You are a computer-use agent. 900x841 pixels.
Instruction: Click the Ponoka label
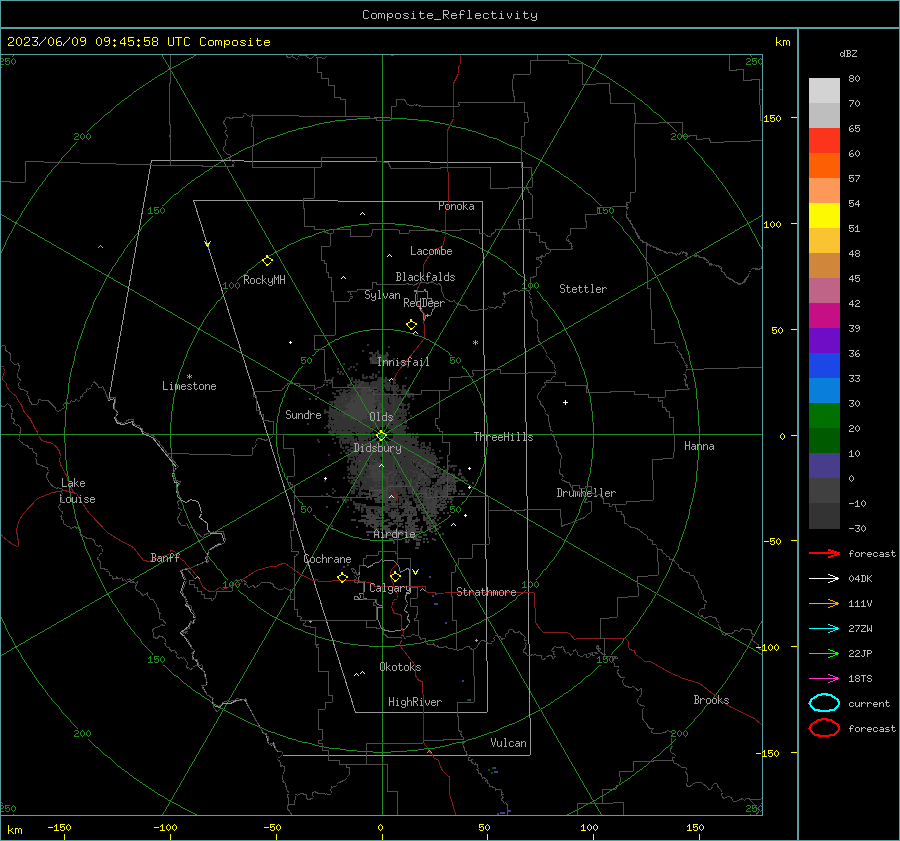point(456,206)
